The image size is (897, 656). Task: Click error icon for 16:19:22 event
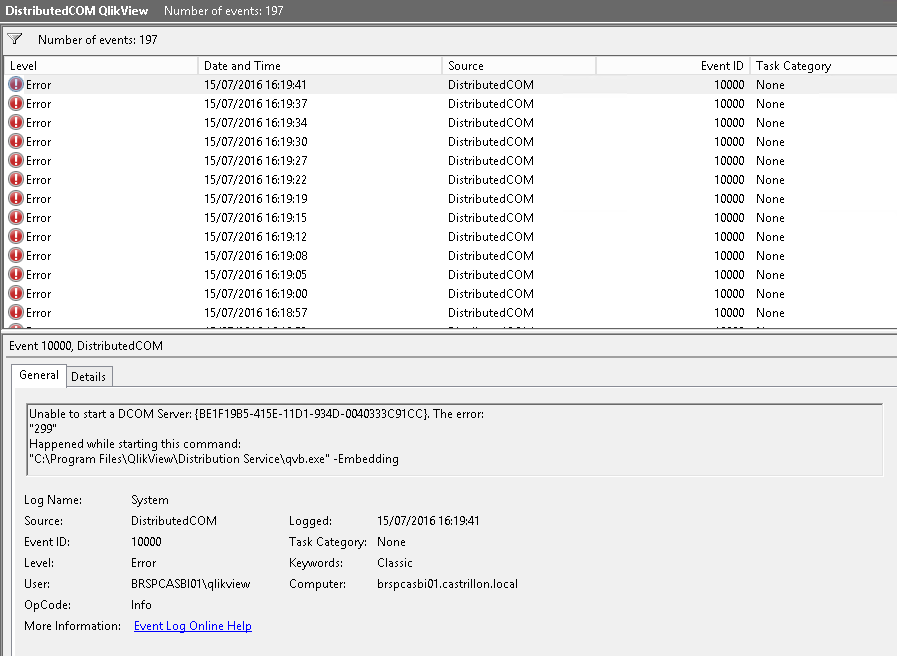click(x=16, y=180)
